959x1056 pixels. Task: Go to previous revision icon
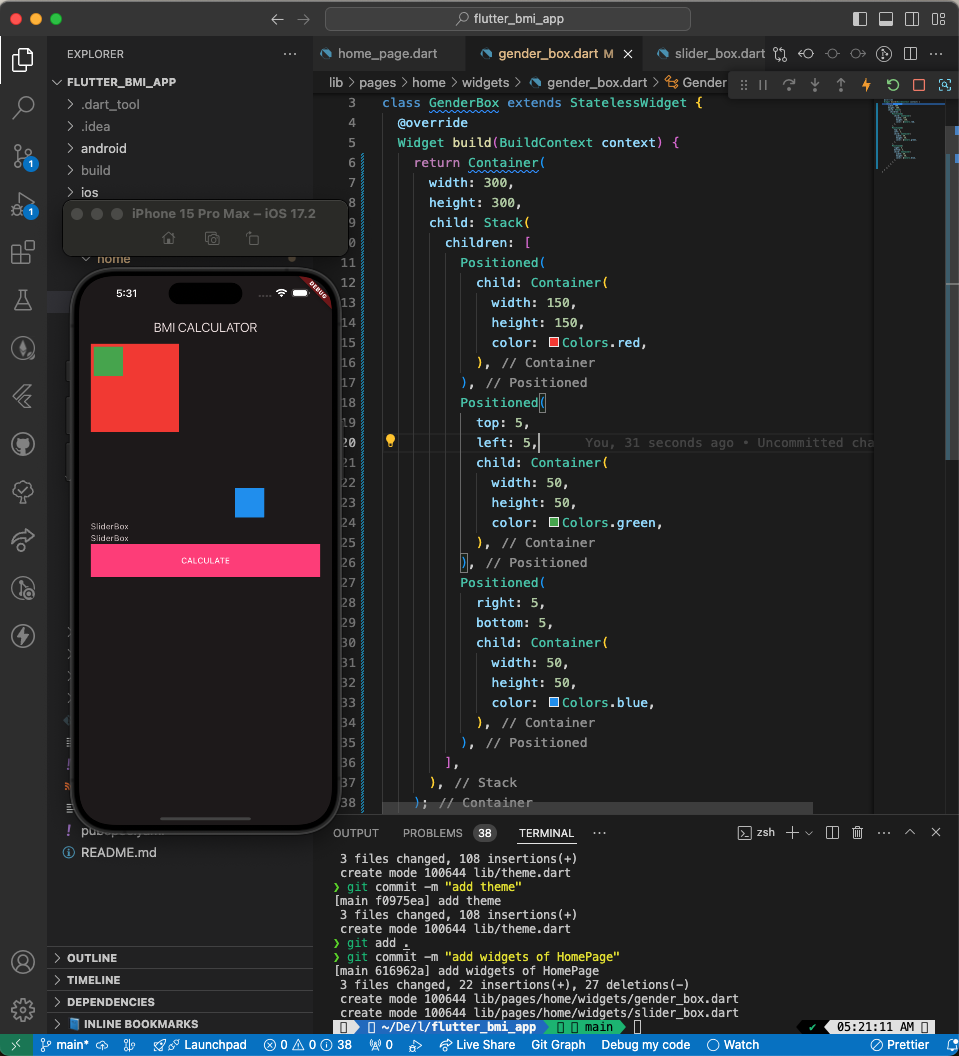[806, 54]
